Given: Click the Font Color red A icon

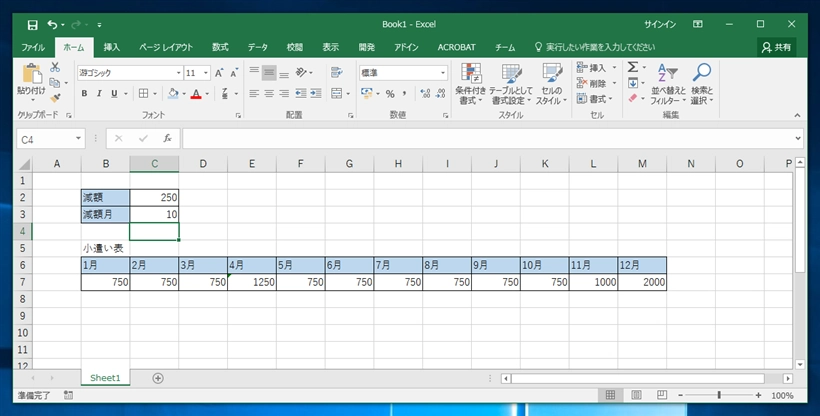Looking at the screenshot, I should (196, 94).
